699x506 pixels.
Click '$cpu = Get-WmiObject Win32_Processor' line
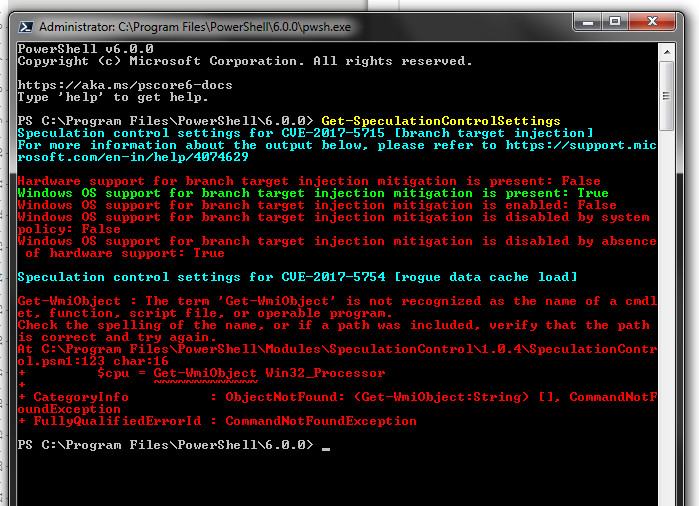(x=241, y=373)
